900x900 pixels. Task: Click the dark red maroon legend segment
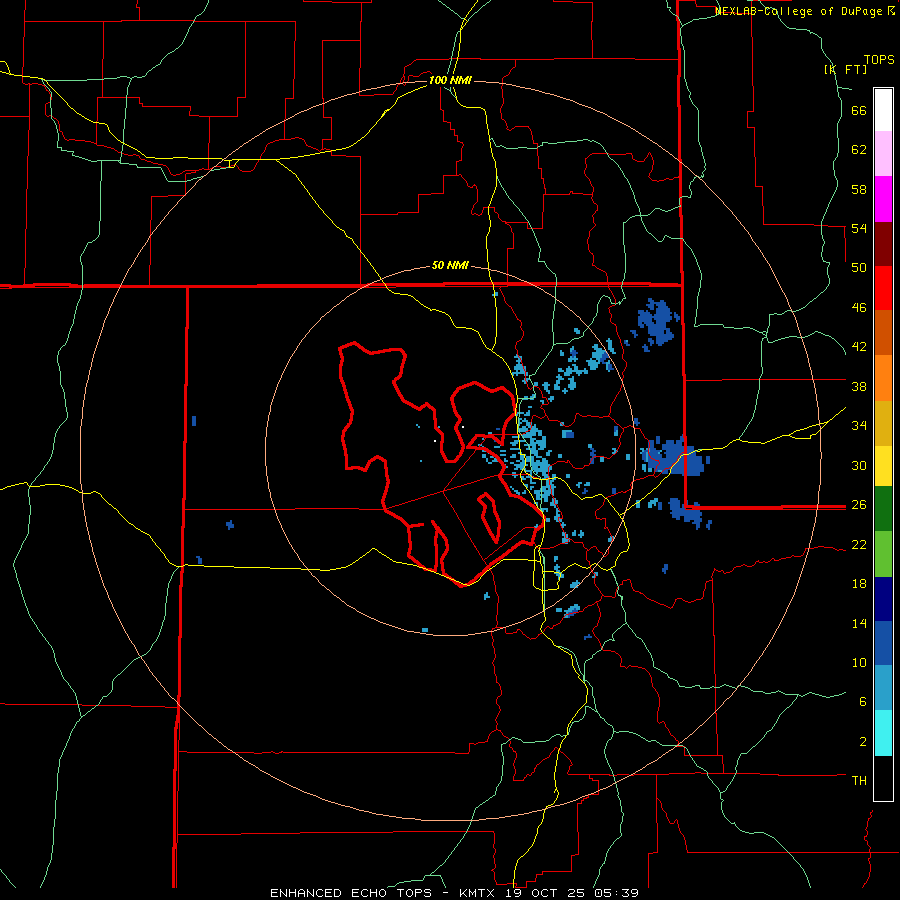pyautogui.click(x=883, y=244)
